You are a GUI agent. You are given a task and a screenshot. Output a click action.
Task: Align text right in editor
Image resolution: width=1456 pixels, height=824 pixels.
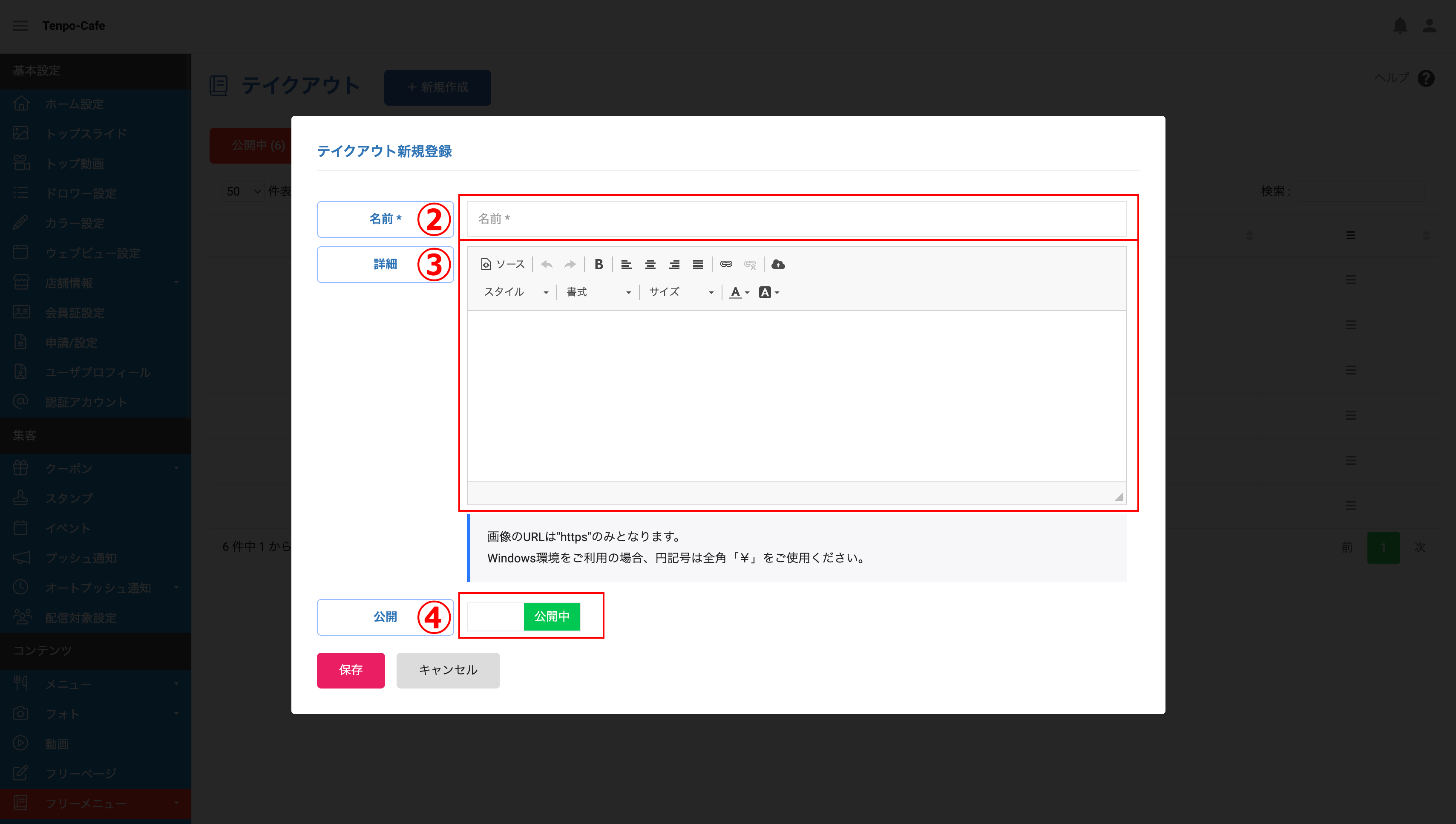674,264
